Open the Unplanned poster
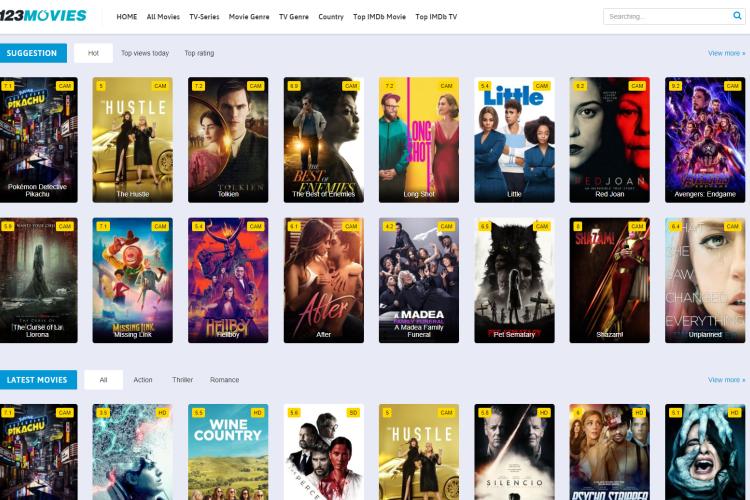Image resolution: width=750 pixels, height=500 pixels. click(705, 280)
